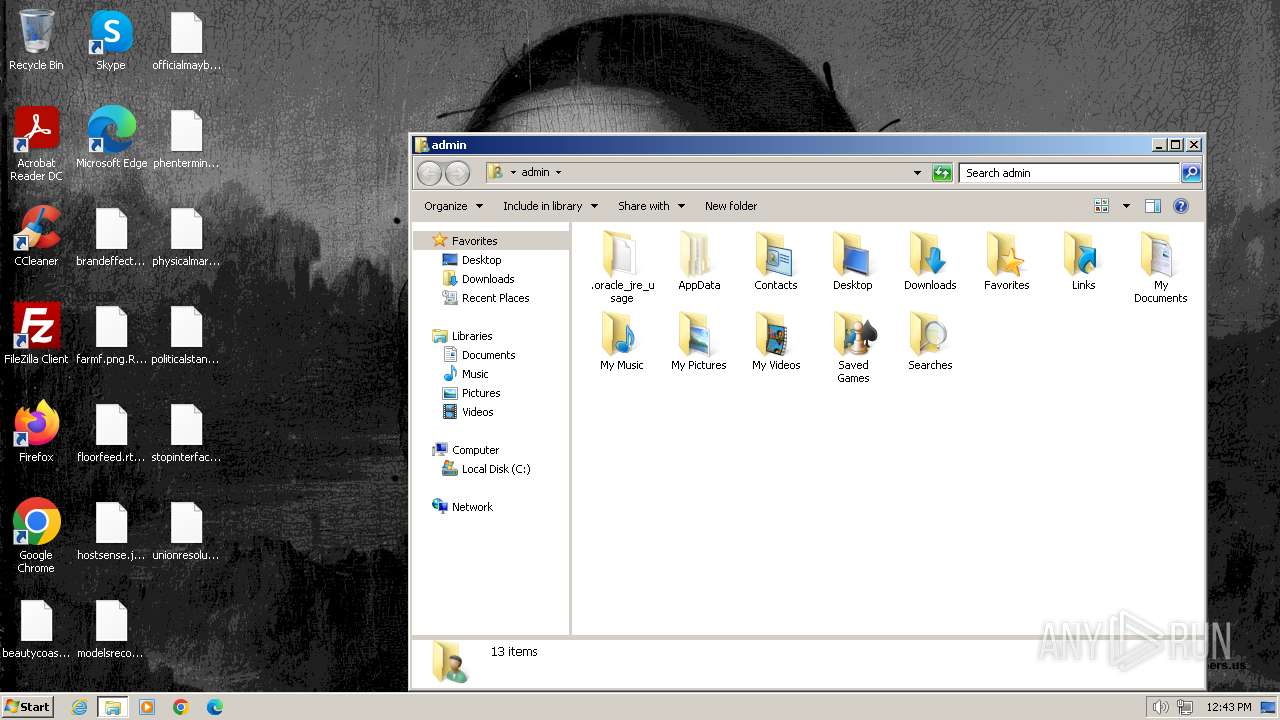Click the Help question mark icon
This screenshot has width=1280, height=720.
coord(1181,206)
